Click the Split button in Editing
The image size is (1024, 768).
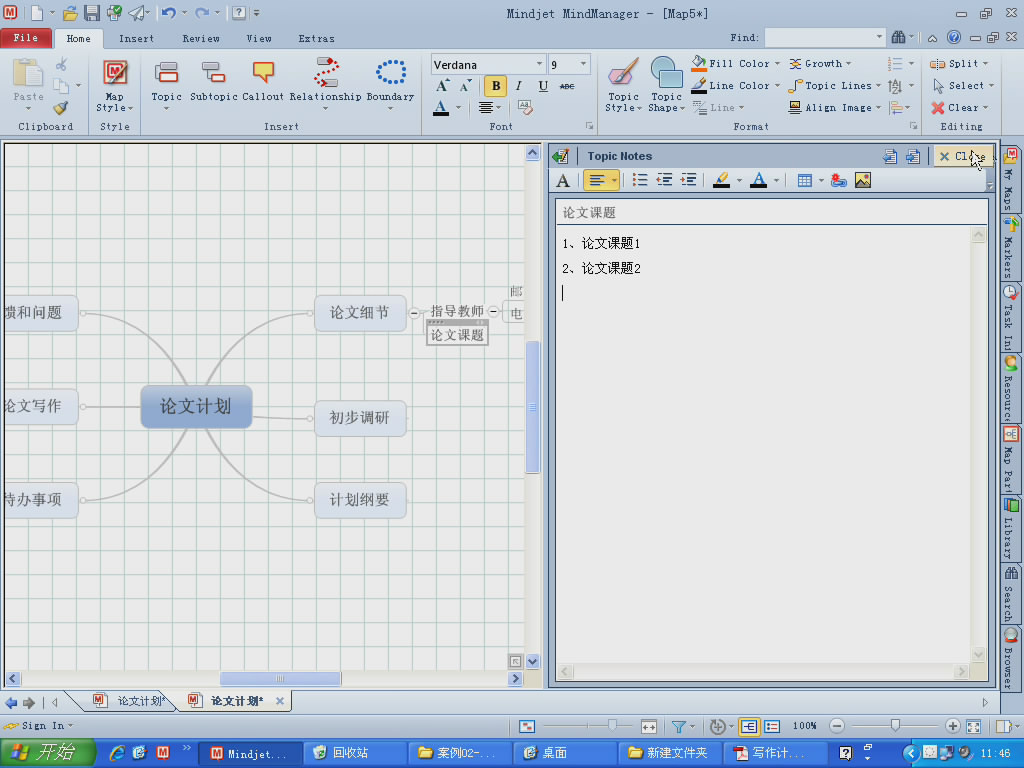click(x=959, y=63)
